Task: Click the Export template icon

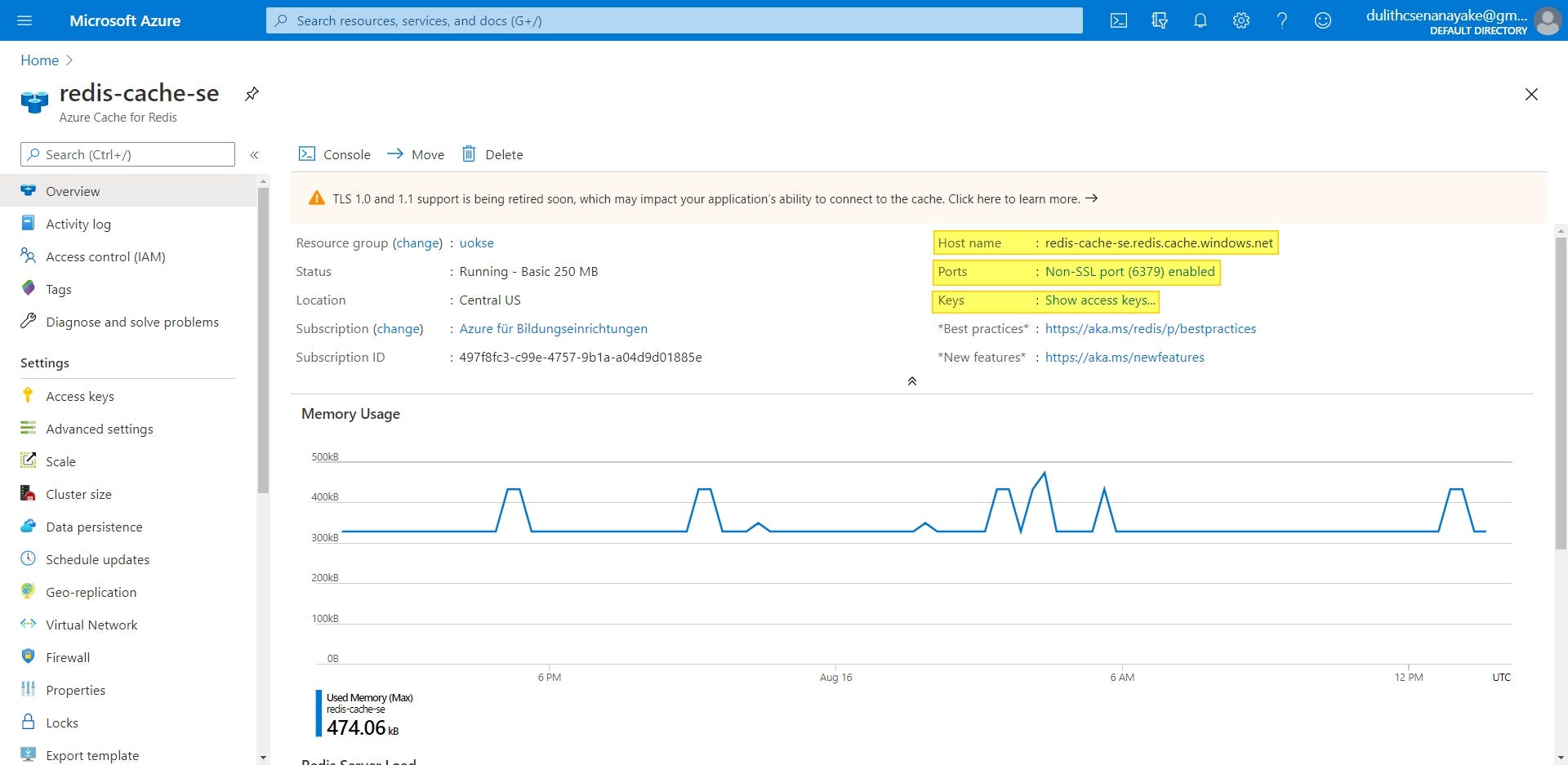Action: pos(28,754)
